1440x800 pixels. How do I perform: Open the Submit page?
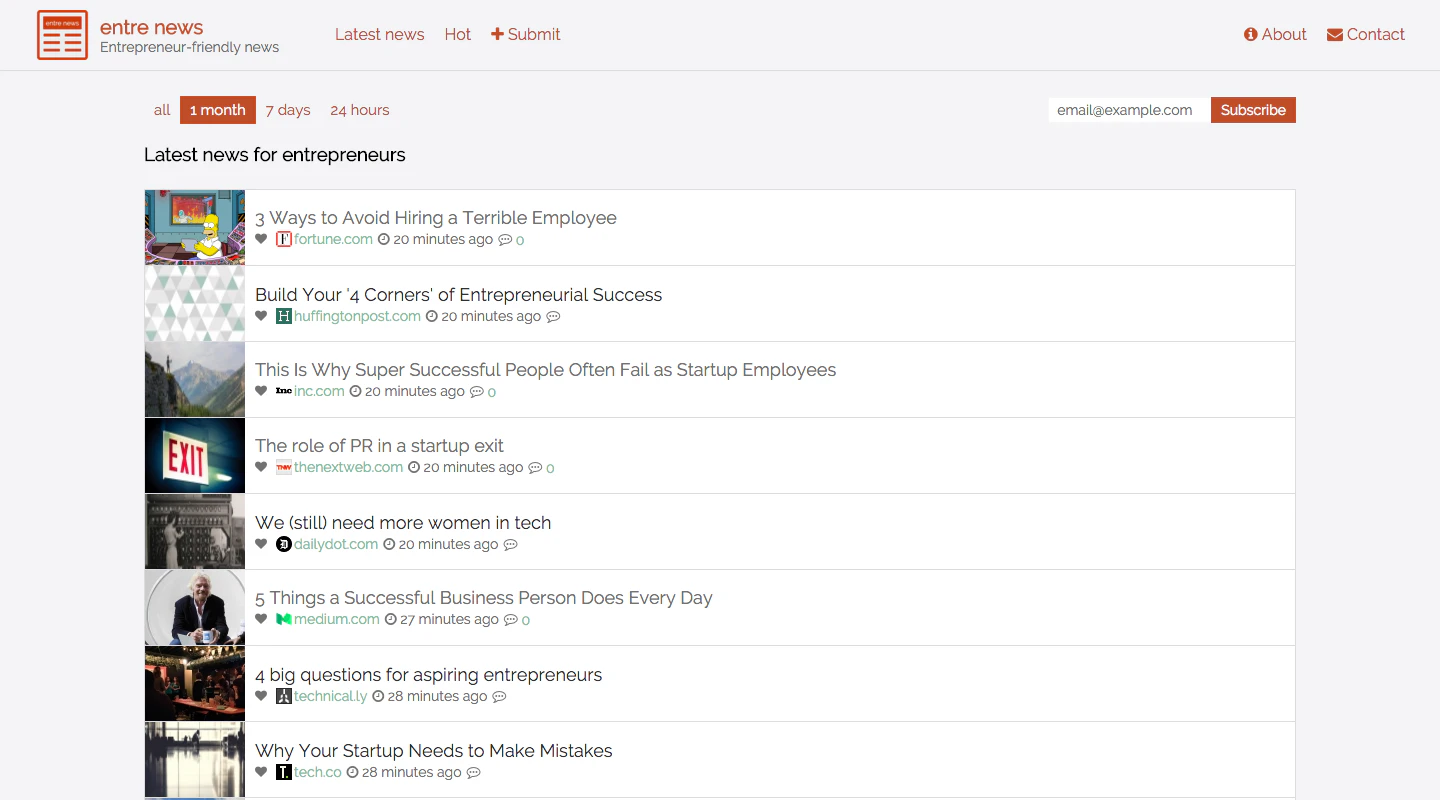tap(526, 34)
